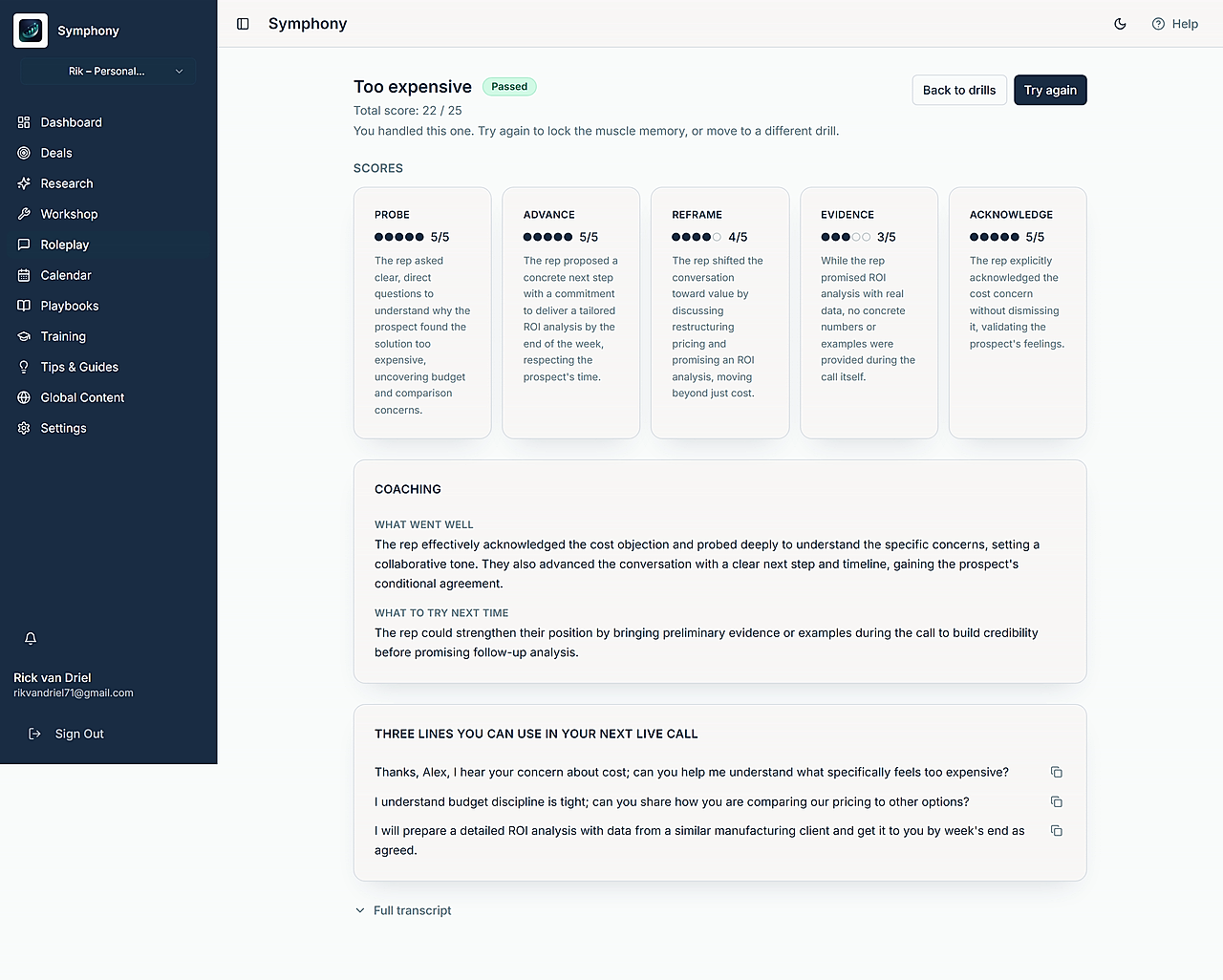Copy the 'detailed ROI analysis' line
Screen dimensions: 1223x980
[x=1056, y=830]
